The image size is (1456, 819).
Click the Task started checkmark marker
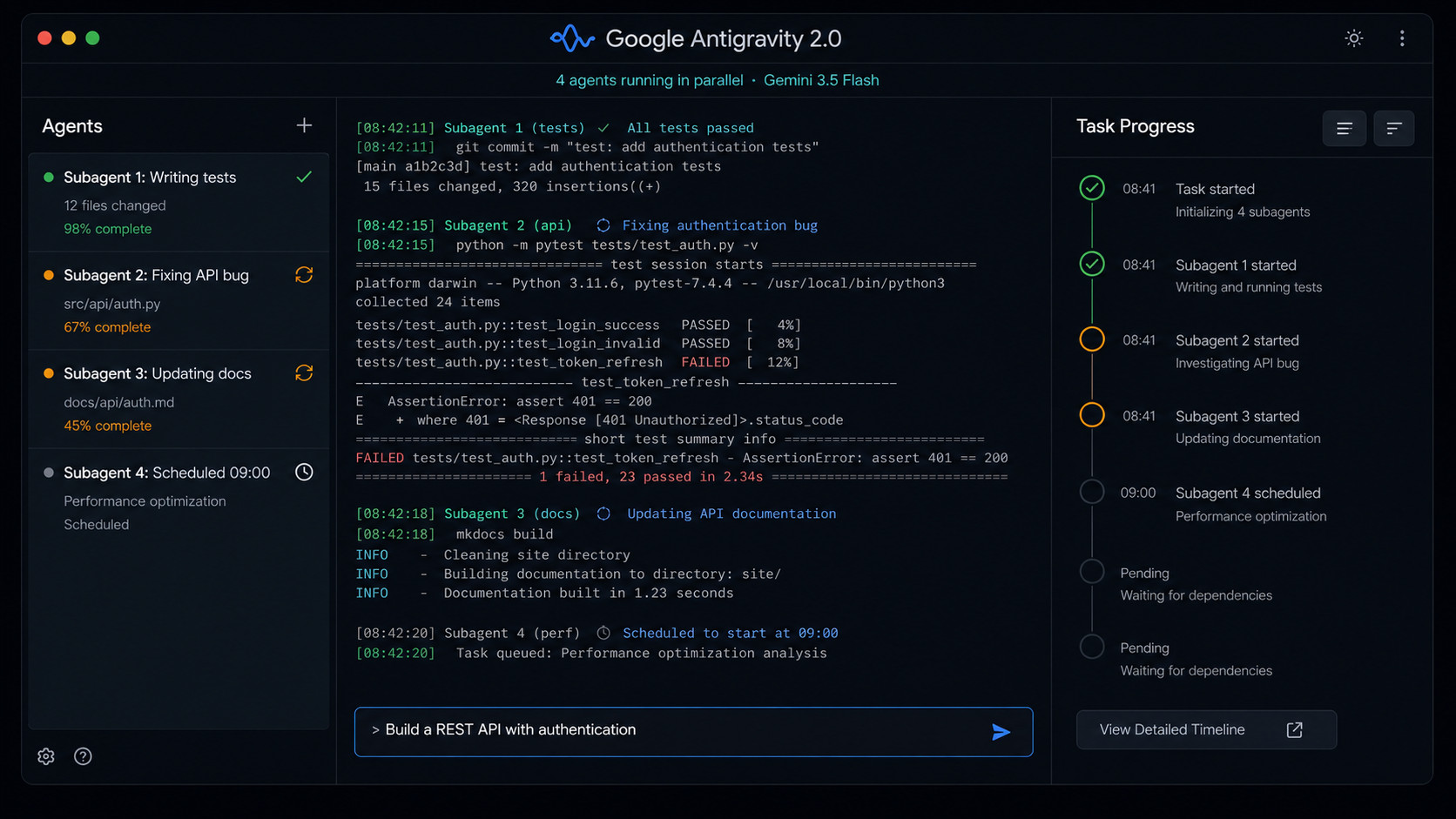click(x=1092, y=188)
